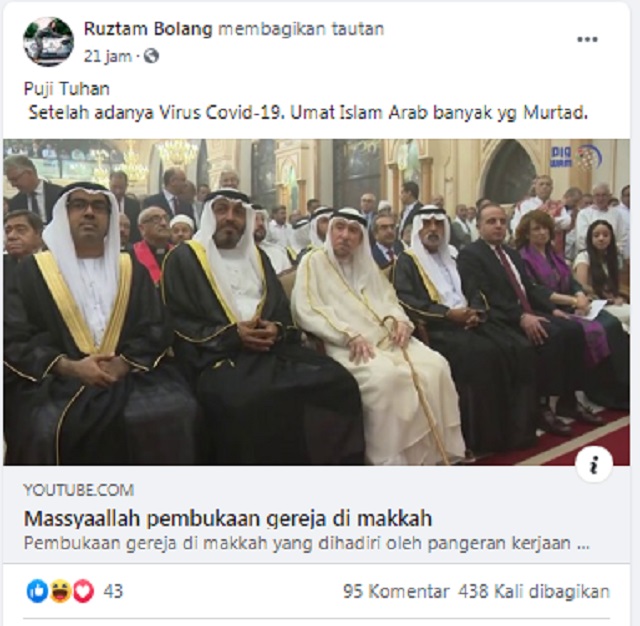
Task: Click the watermark logo on the video image
Action: tap(576, 157)
